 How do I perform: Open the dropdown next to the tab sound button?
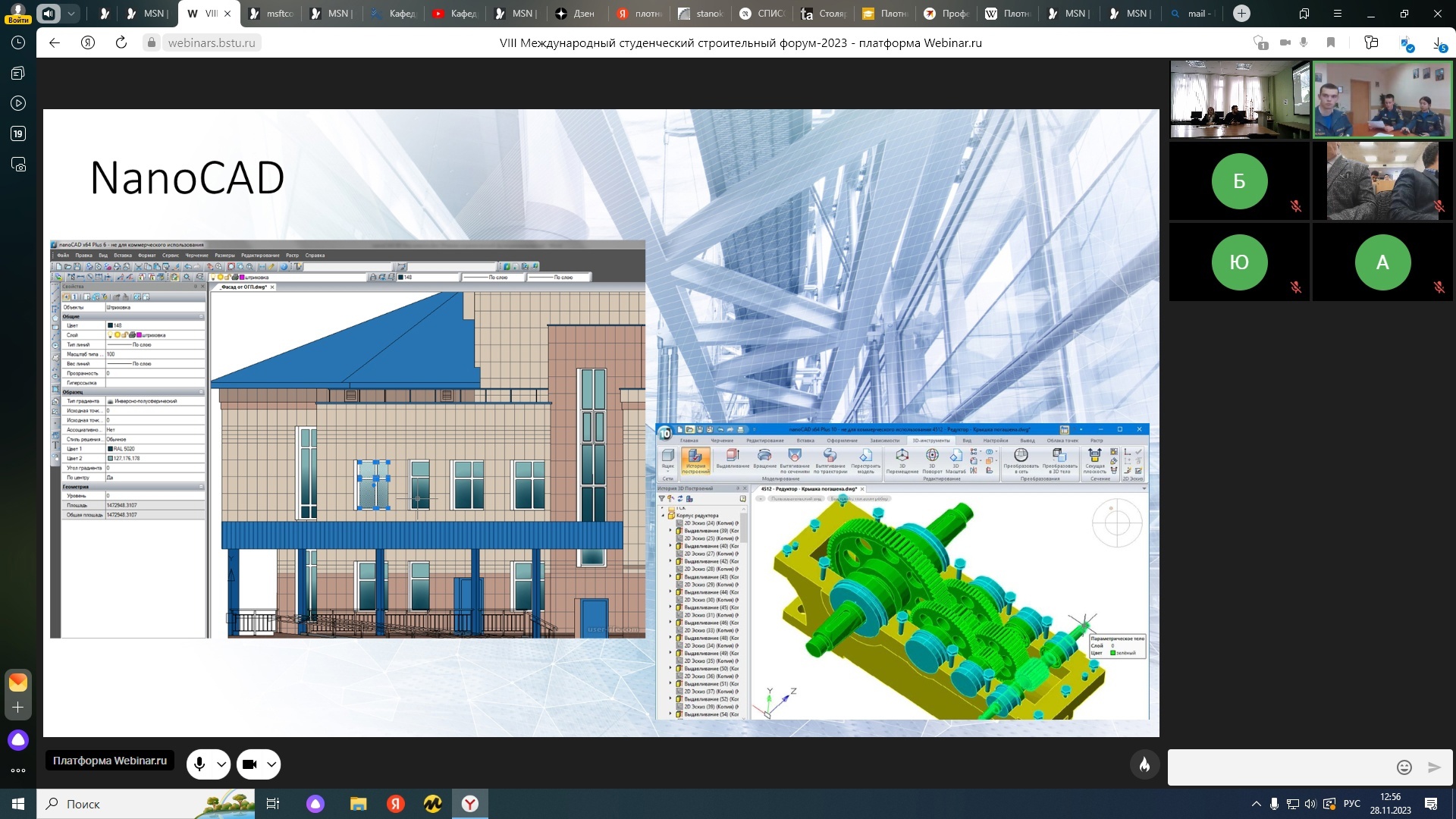coord(71,14)
